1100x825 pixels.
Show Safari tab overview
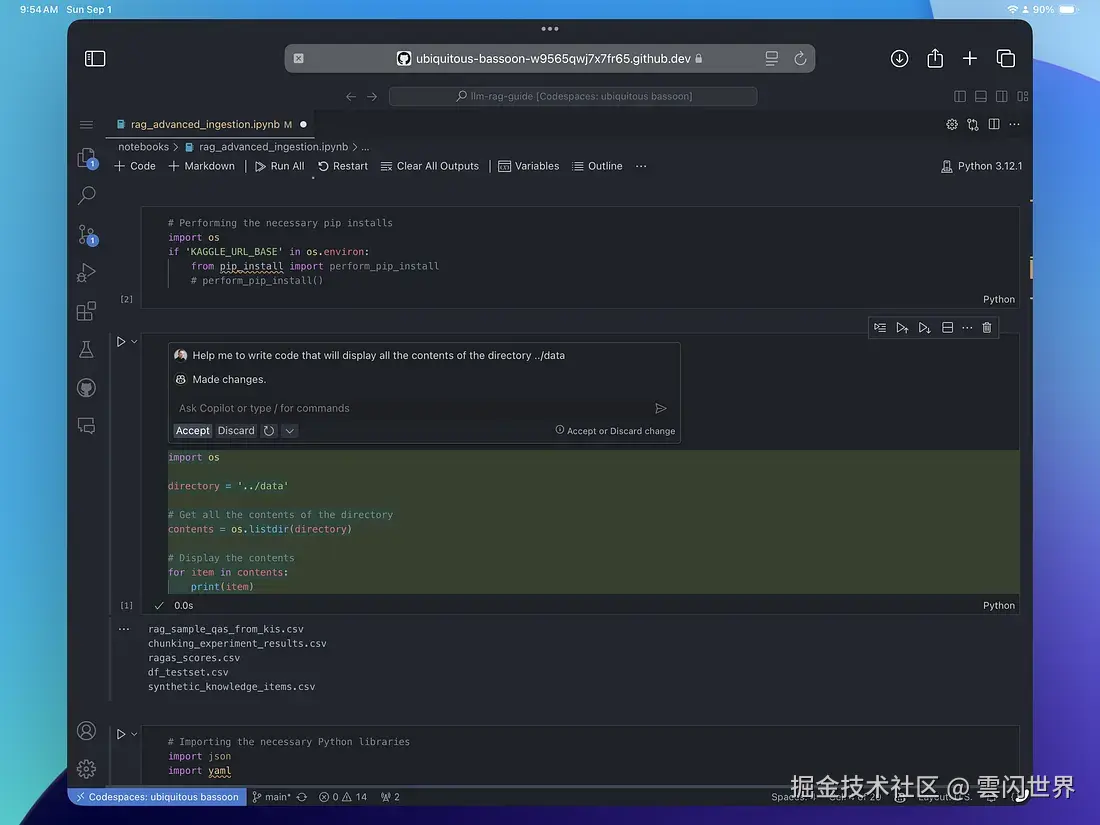coord(1005,58)
